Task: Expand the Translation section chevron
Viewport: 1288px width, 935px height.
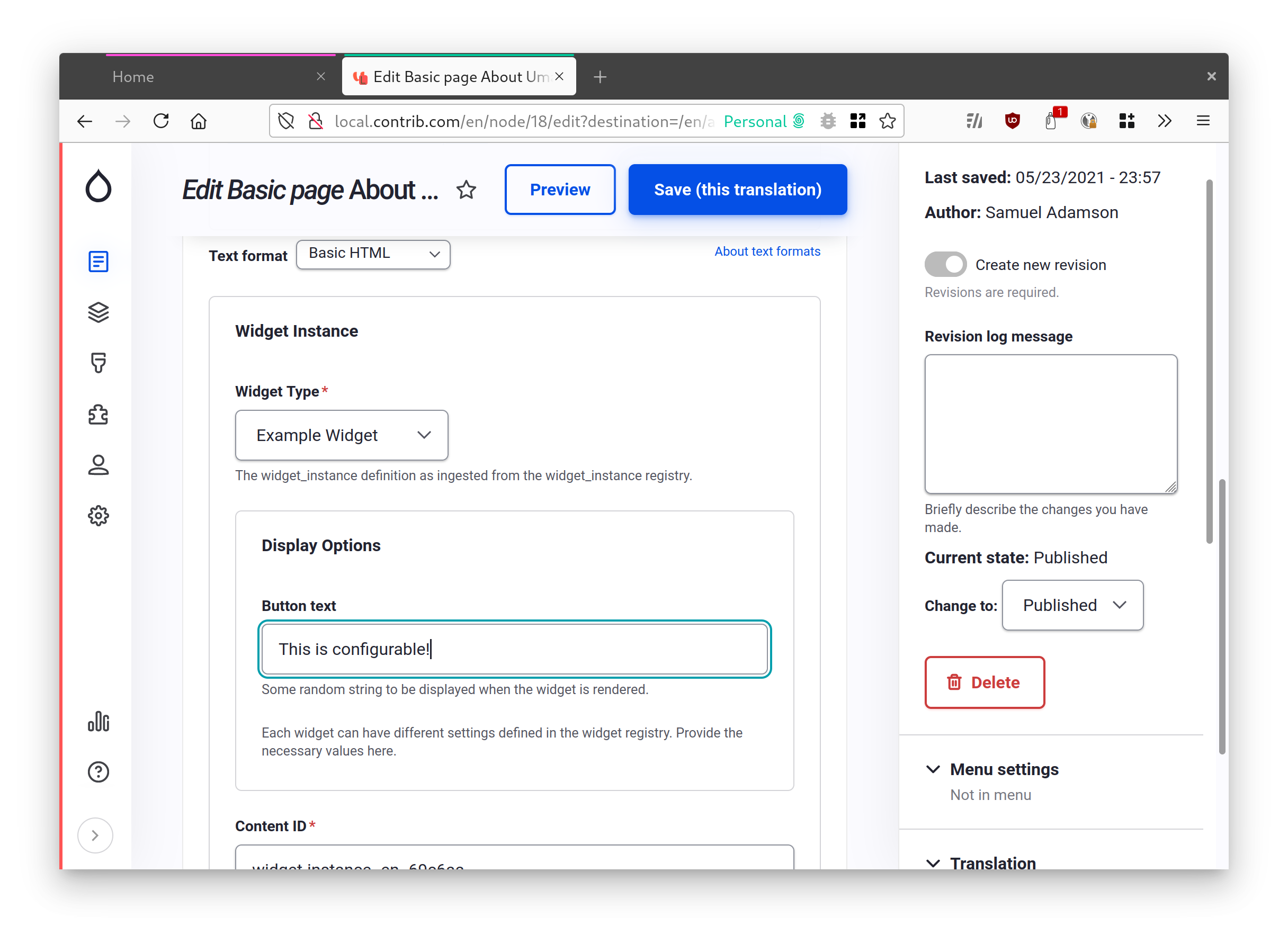Action: [x=933, y=862]
